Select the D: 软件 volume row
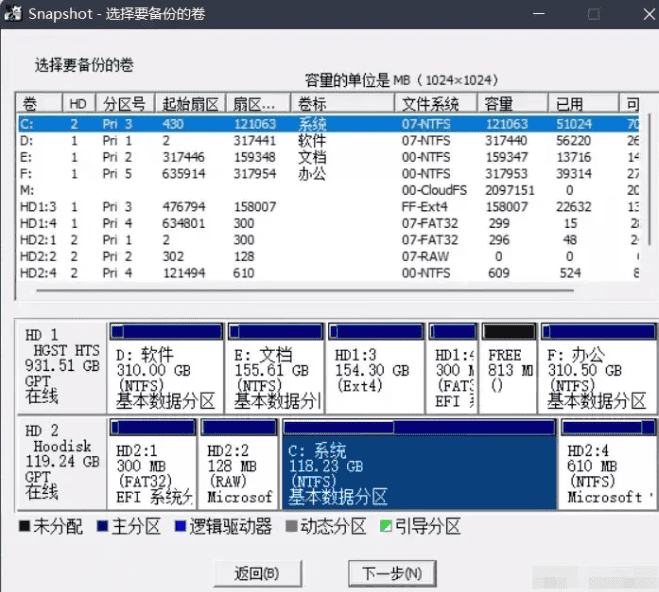The height and width of the screenshot is (592, 659). coord(328,140)
